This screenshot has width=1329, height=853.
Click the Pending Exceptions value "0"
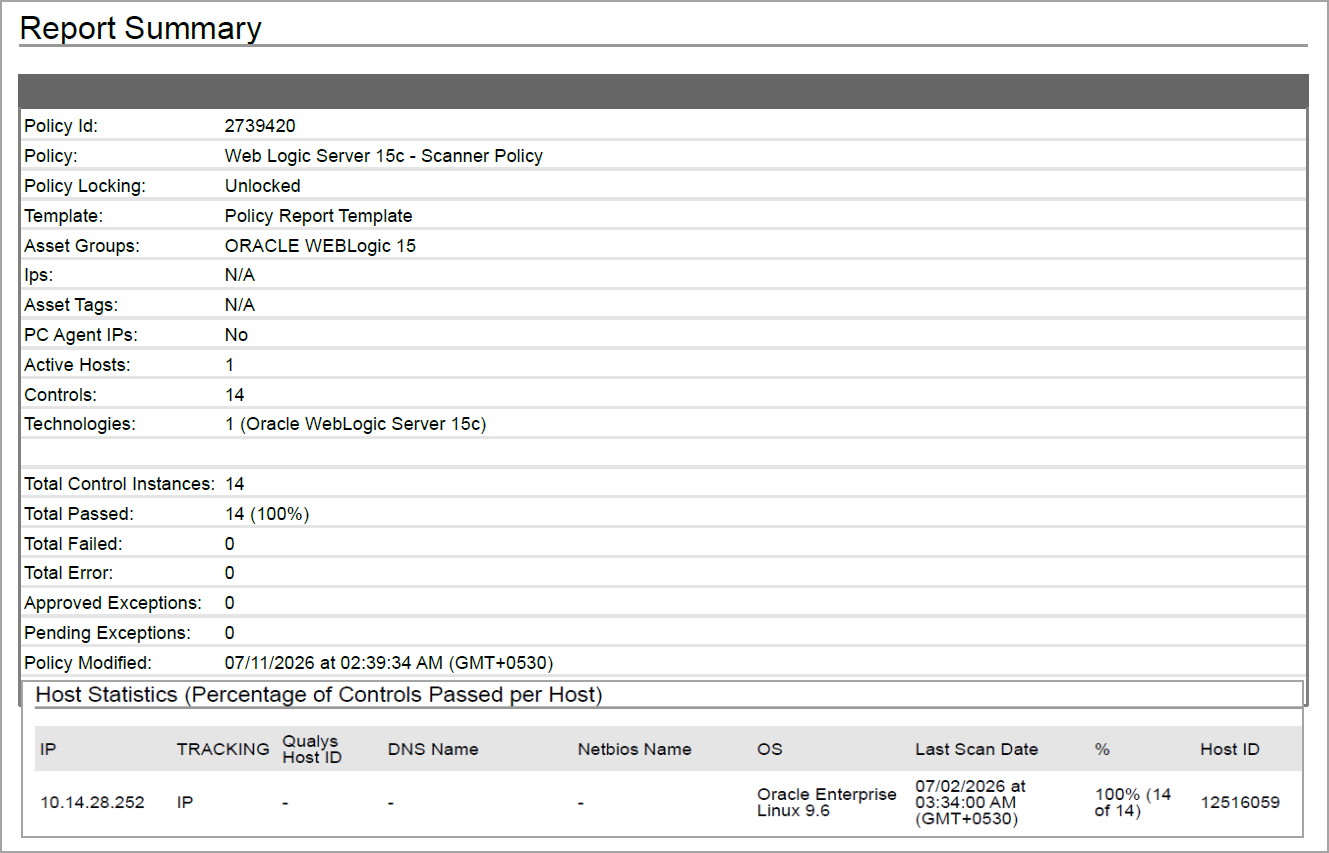coord(230,633)
